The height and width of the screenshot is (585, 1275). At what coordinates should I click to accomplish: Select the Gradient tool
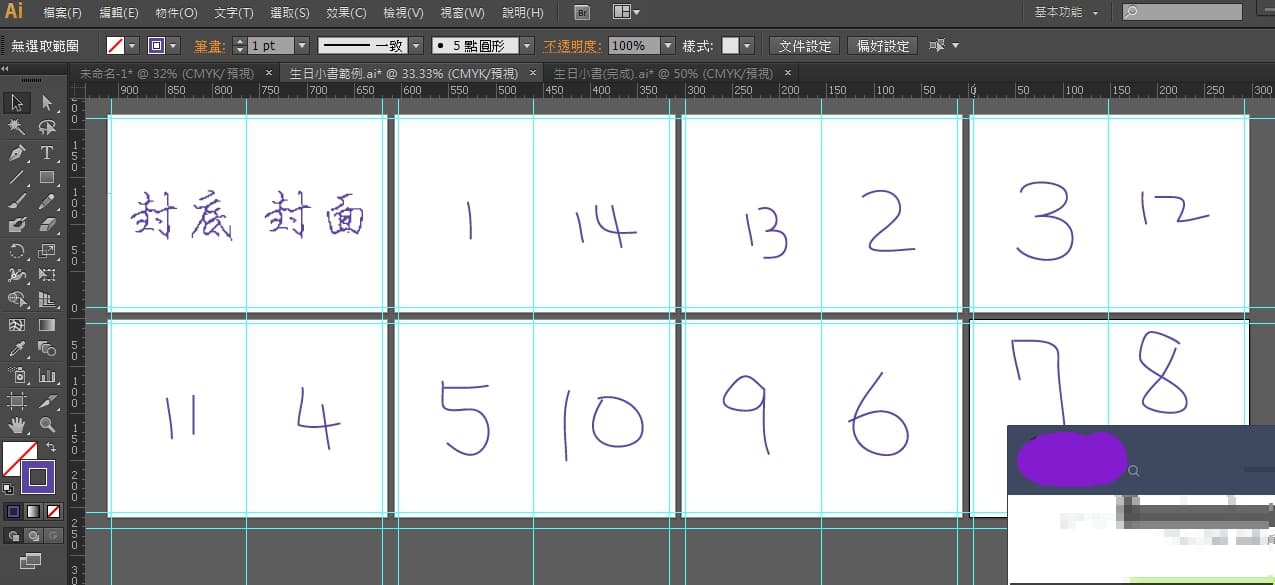(x=47, y=325)
